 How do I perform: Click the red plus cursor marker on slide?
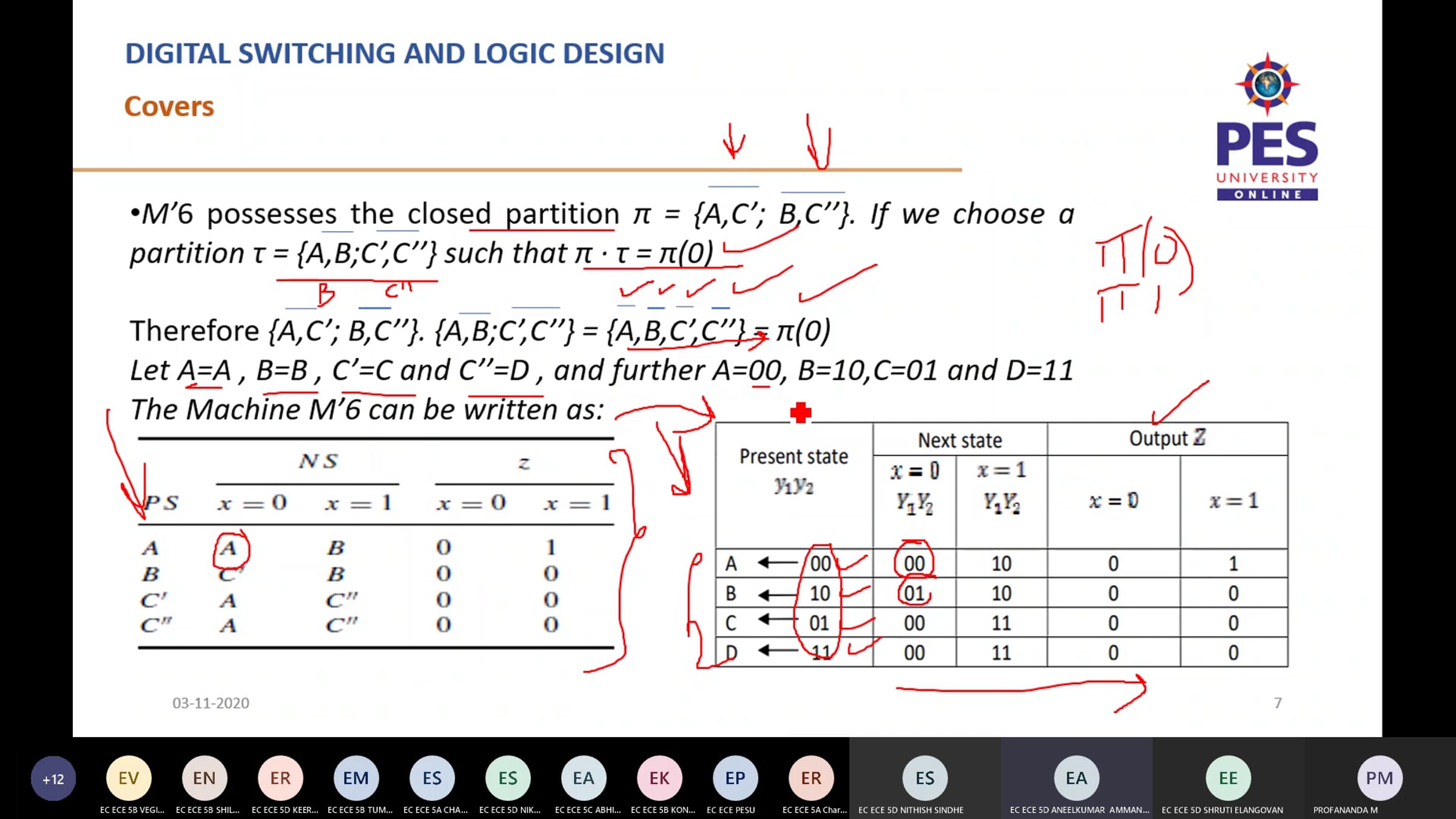pyautogui.click(x=801, y=413)
